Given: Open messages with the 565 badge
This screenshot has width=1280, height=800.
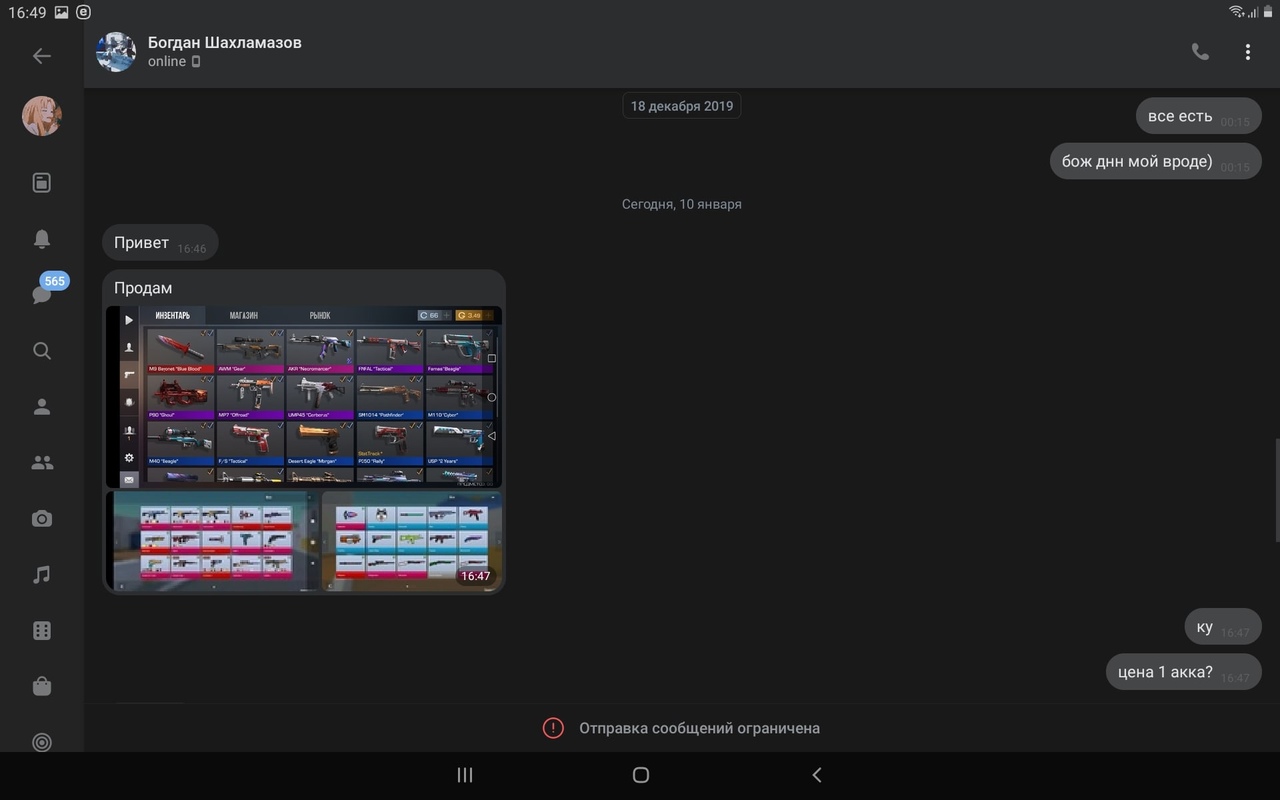Looking at the screenshot, I should coord(42,294).
